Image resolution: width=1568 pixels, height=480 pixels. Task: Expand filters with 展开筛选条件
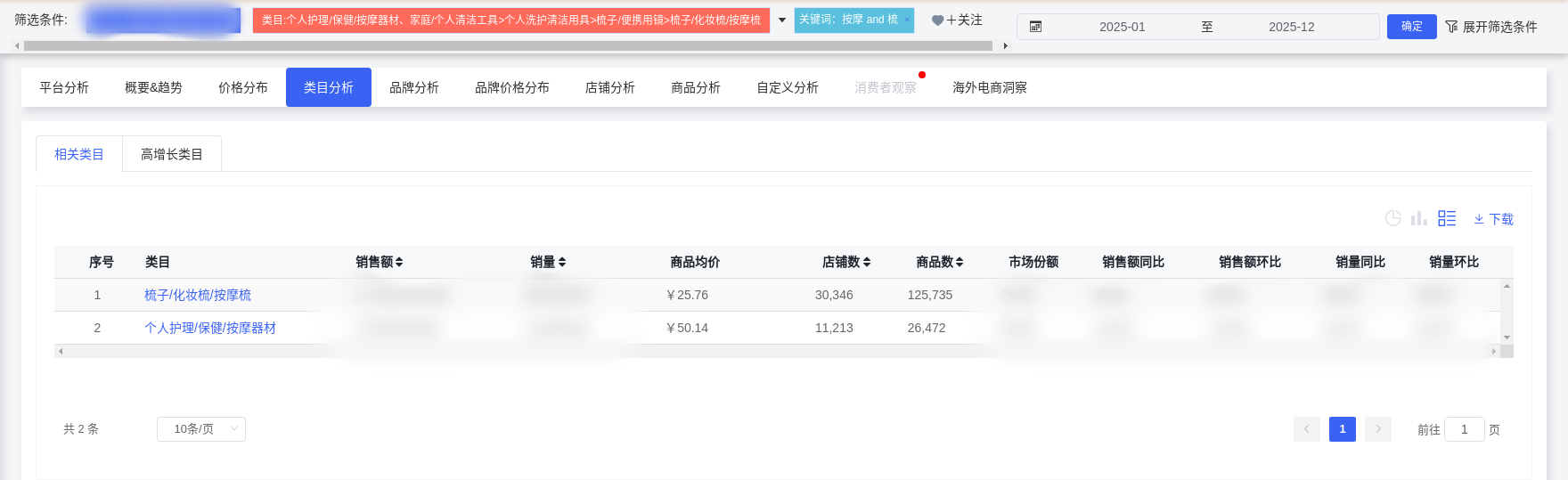(1491, 27)
